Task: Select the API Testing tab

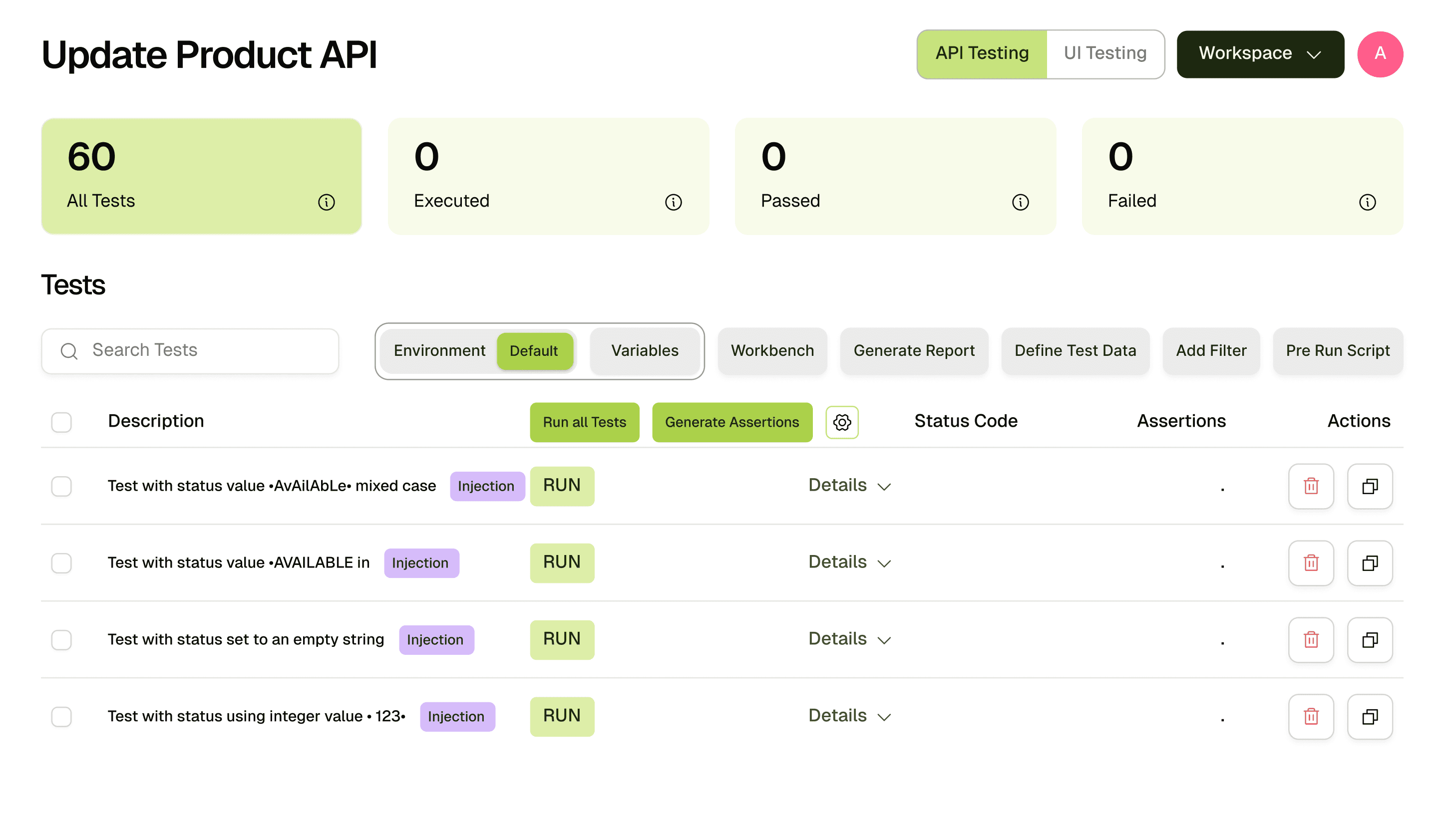Action: [982, 53]
